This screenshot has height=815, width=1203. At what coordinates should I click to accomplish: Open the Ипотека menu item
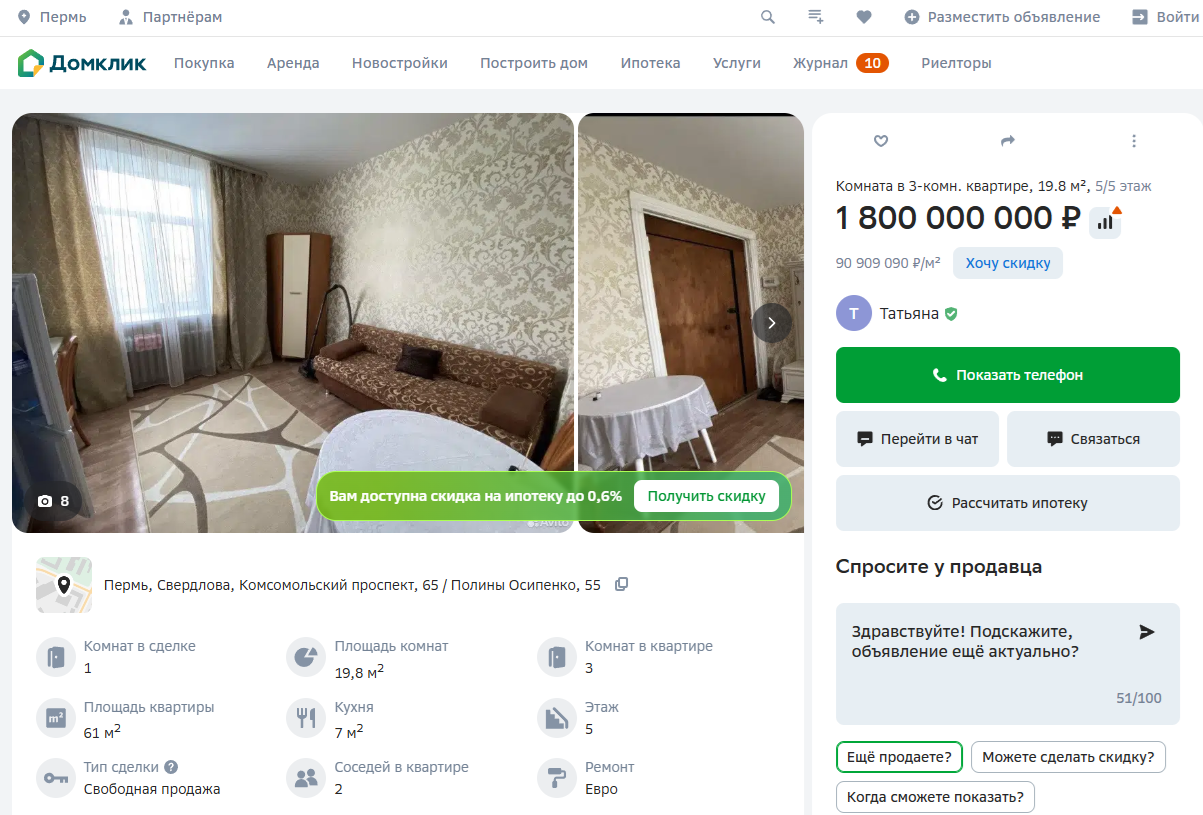pyautogui.click(x=650, y=63)
